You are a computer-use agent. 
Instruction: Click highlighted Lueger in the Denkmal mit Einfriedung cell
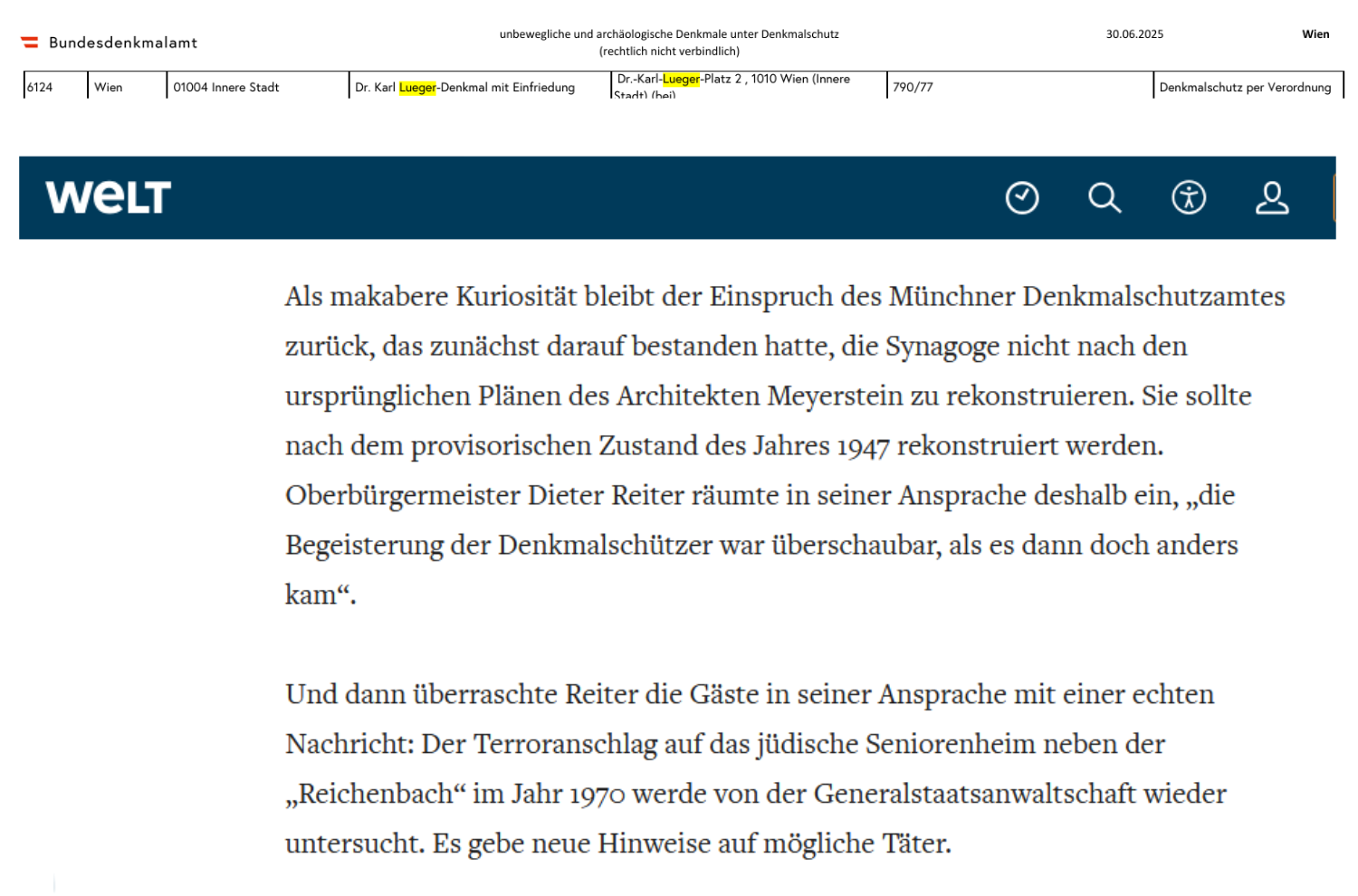tap(417, 88)
